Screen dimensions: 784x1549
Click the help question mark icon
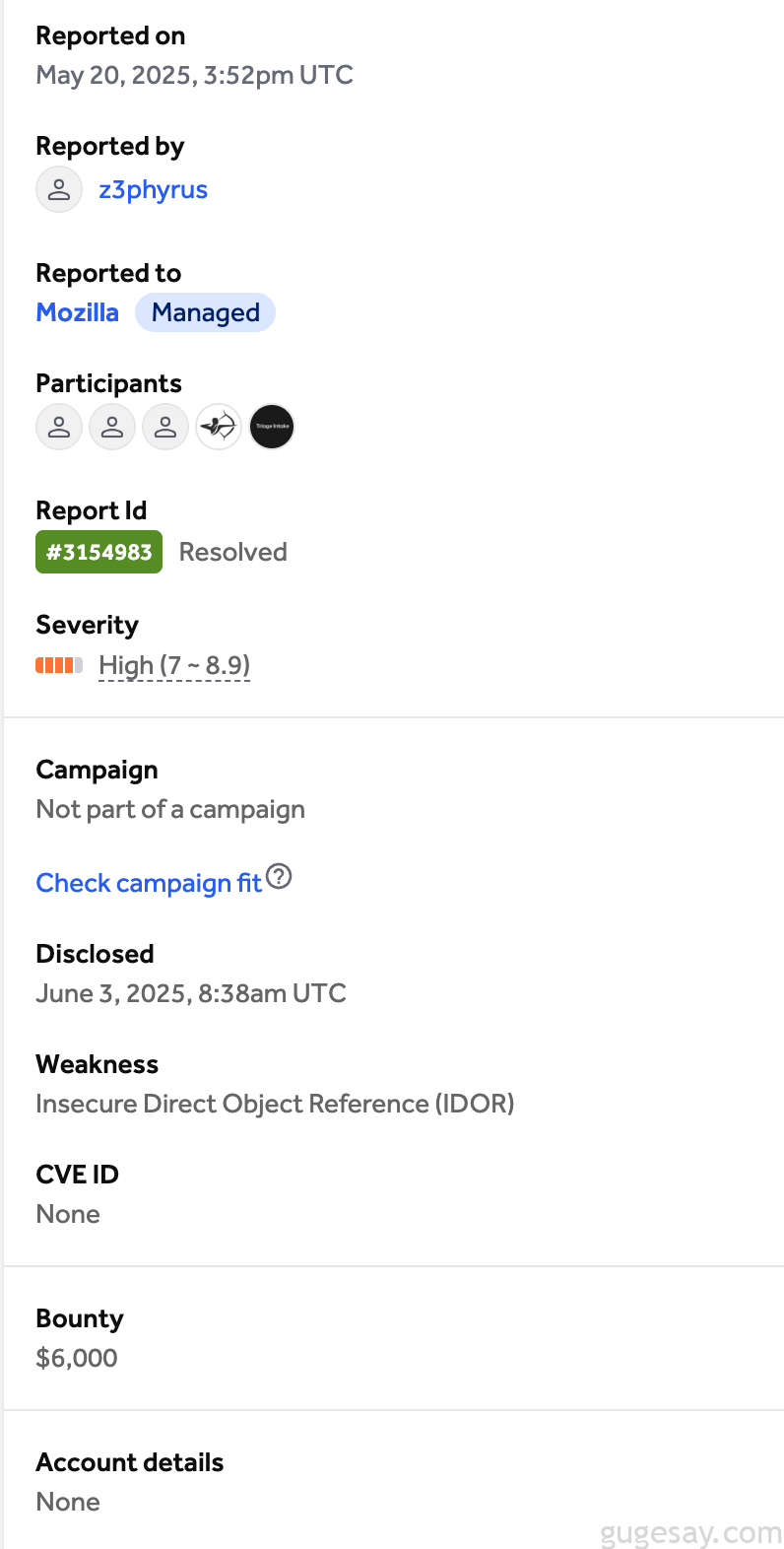coord(280,876)
